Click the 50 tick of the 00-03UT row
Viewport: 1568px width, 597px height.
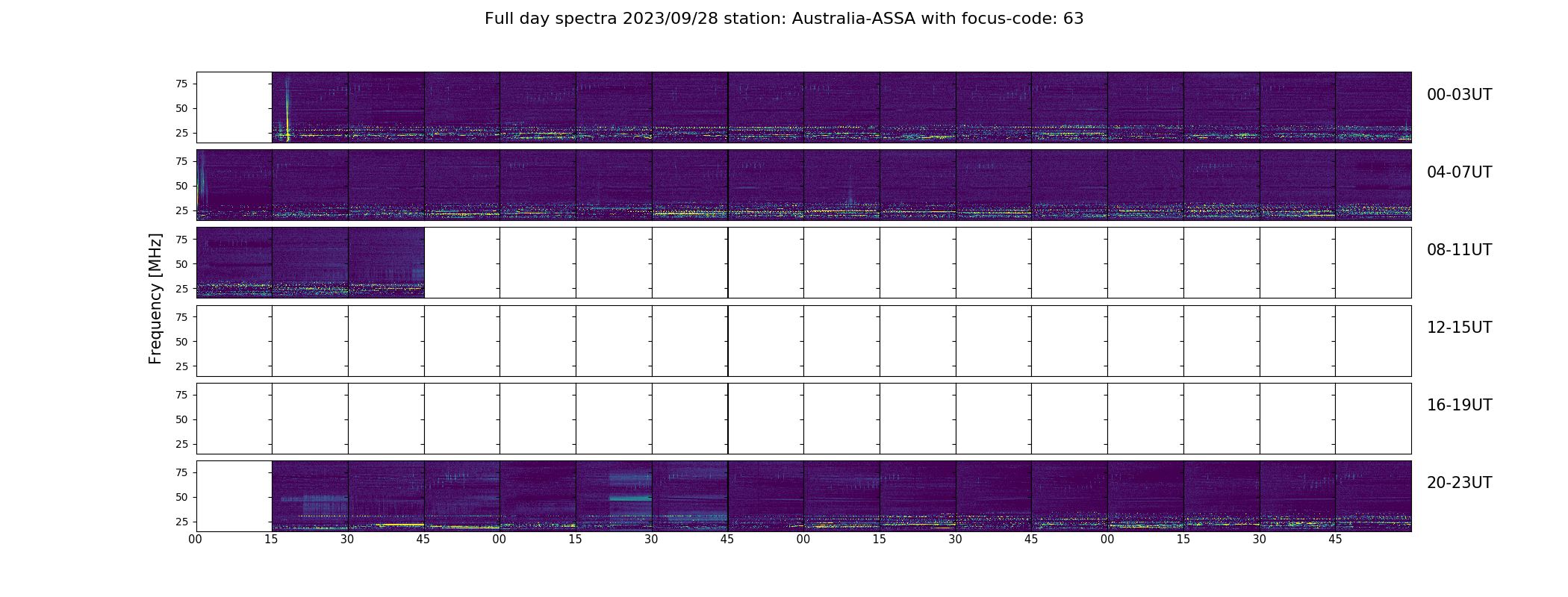coord(181,108)
